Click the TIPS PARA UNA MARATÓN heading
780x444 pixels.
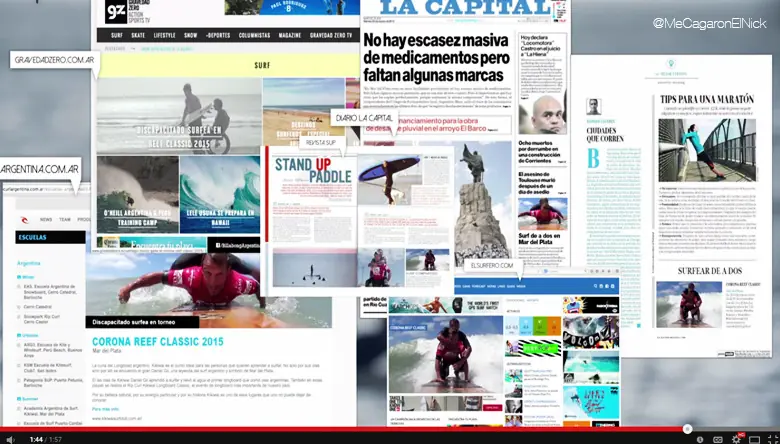click(707, 99)
